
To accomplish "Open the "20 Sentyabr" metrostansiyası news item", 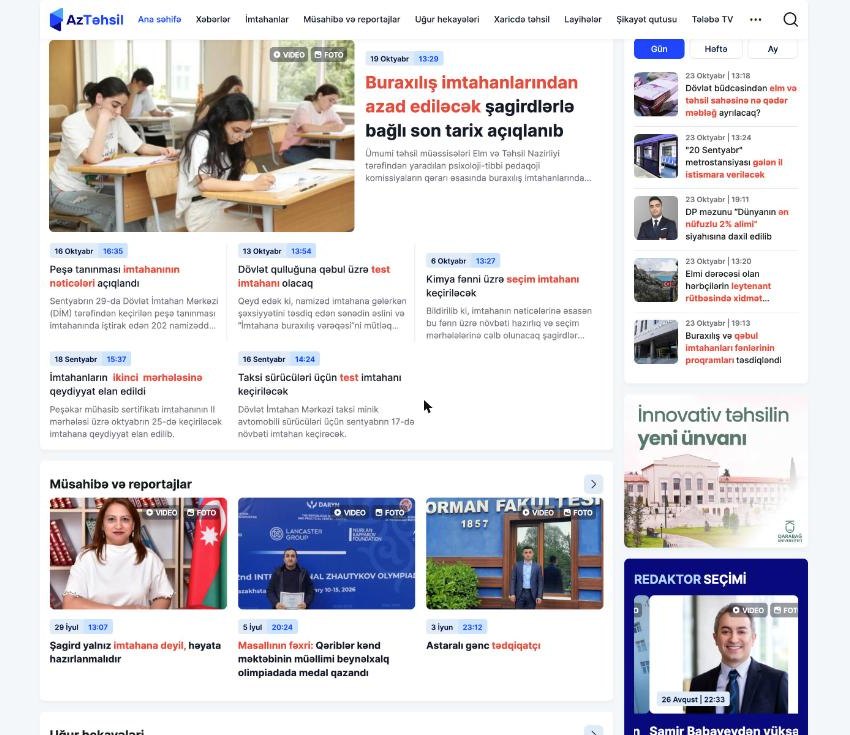I will point(734,162).
